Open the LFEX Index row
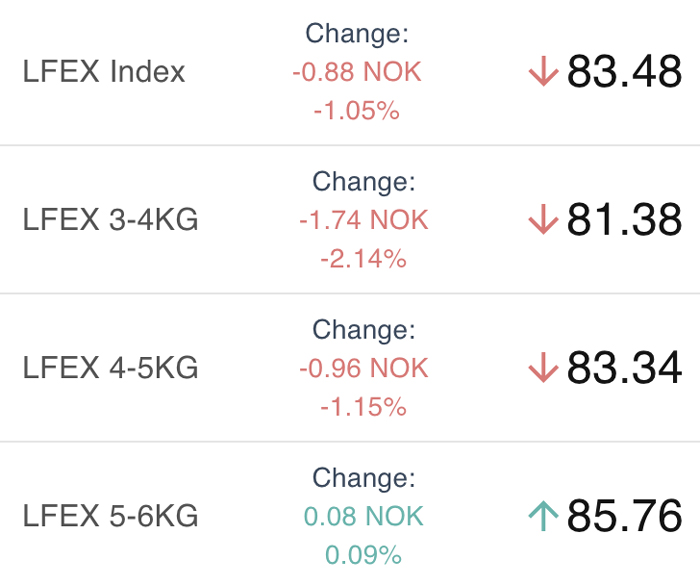Viewport: 700px width, 585px height. point(350,71)
